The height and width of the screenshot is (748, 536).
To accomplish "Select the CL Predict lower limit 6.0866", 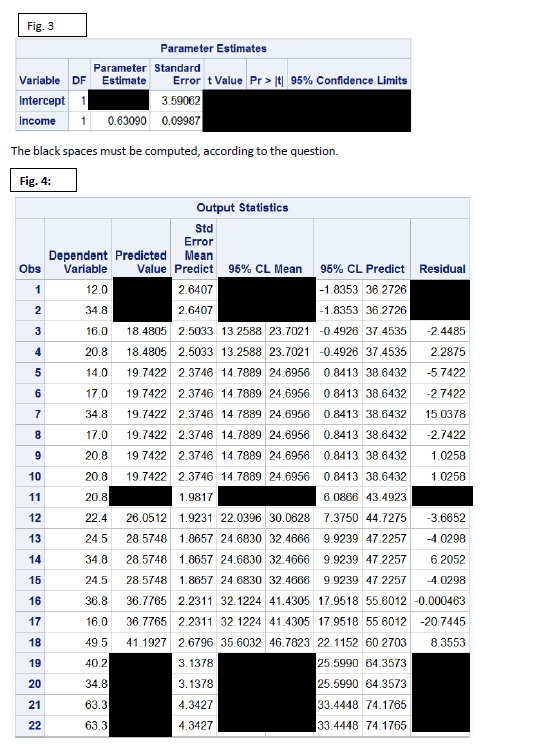I will 340,497.
